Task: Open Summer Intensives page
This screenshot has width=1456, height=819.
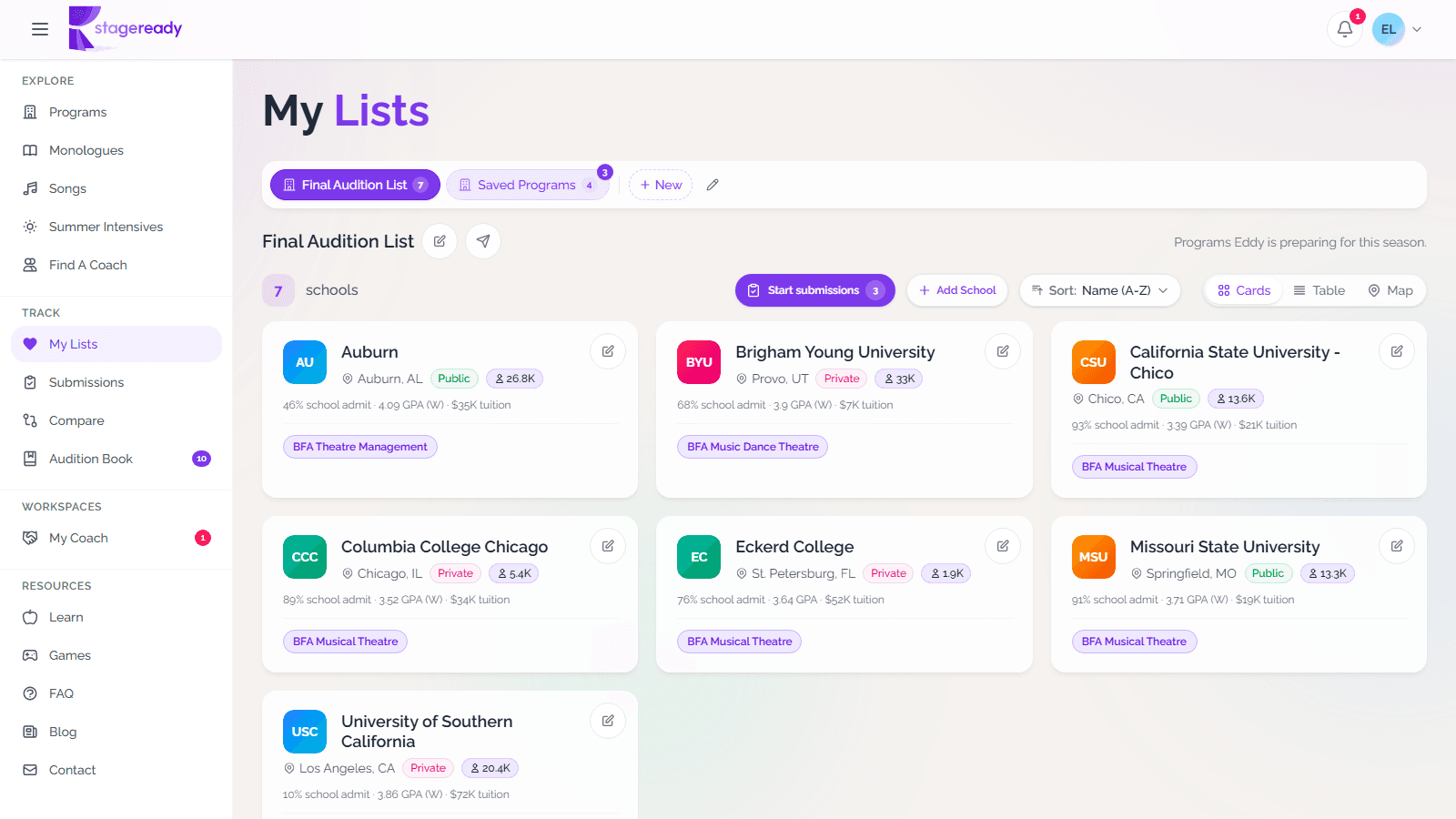Action: [x=116, y=227]
